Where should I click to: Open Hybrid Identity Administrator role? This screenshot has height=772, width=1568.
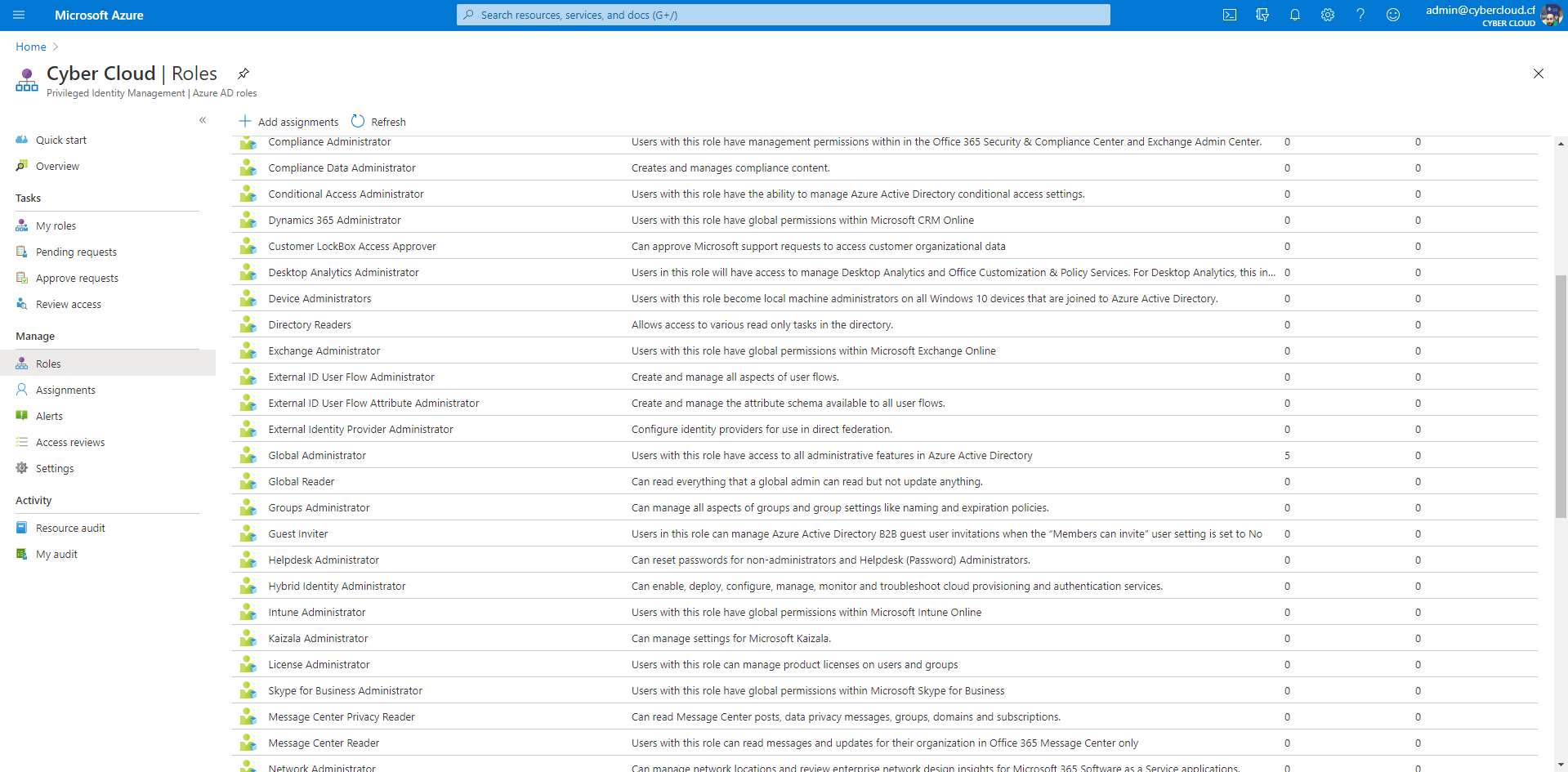[x=337, y=586]
